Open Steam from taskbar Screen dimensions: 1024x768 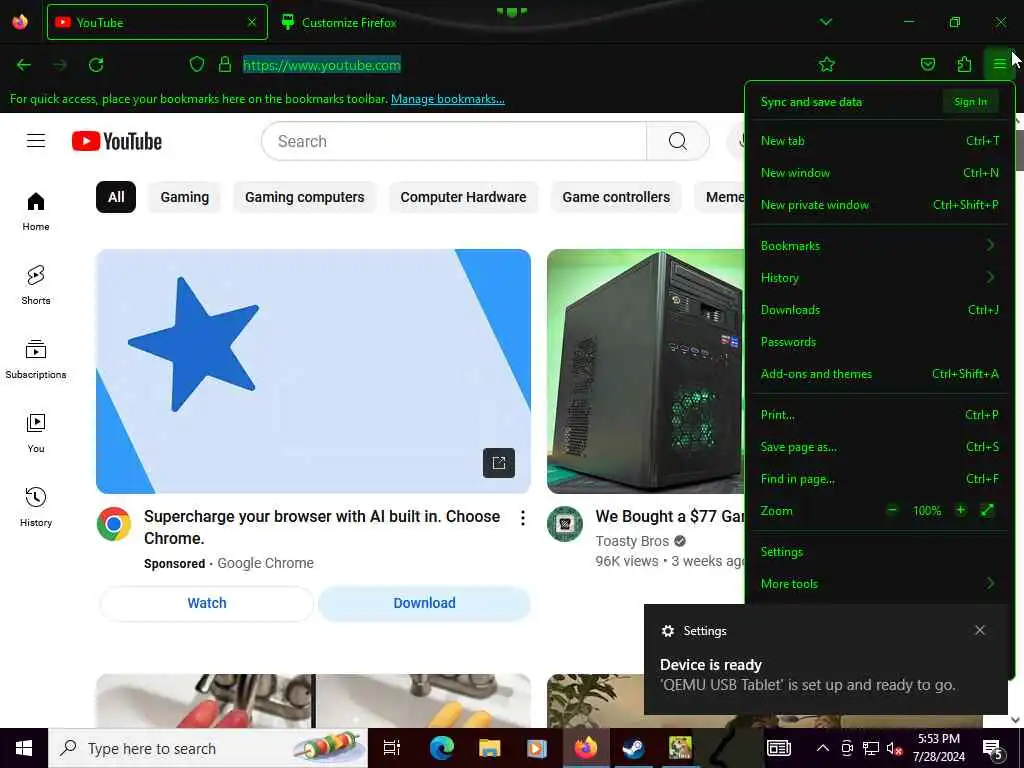633,748
